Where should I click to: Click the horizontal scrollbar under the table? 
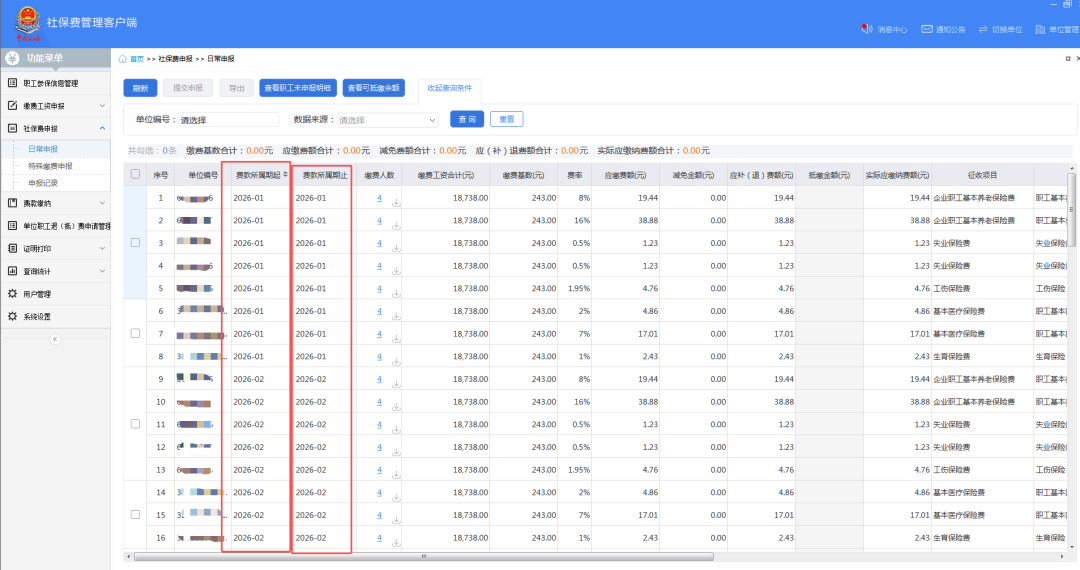[x=424, y=556]
